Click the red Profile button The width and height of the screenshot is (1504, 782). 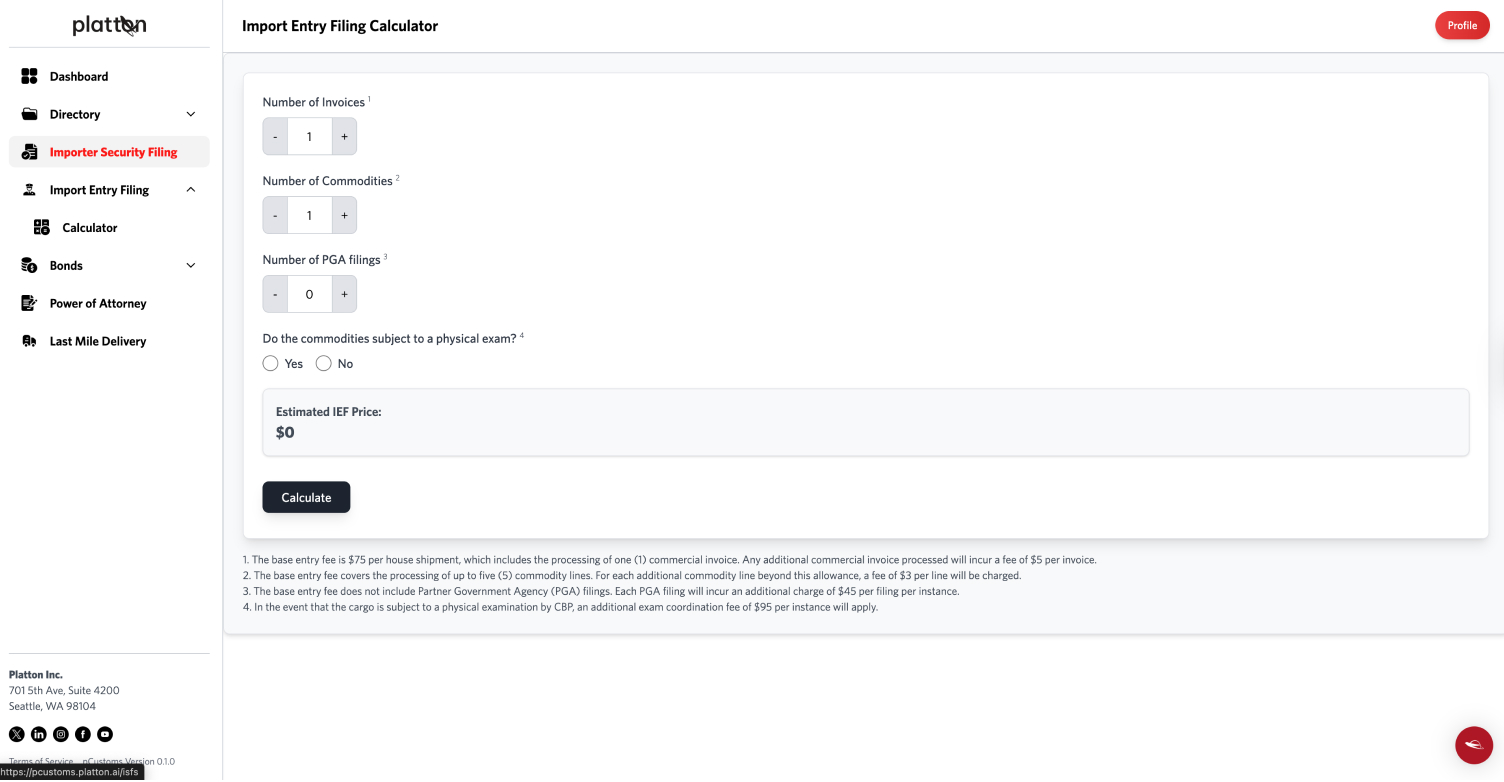pyautogui.click(x=1462, y=26)
